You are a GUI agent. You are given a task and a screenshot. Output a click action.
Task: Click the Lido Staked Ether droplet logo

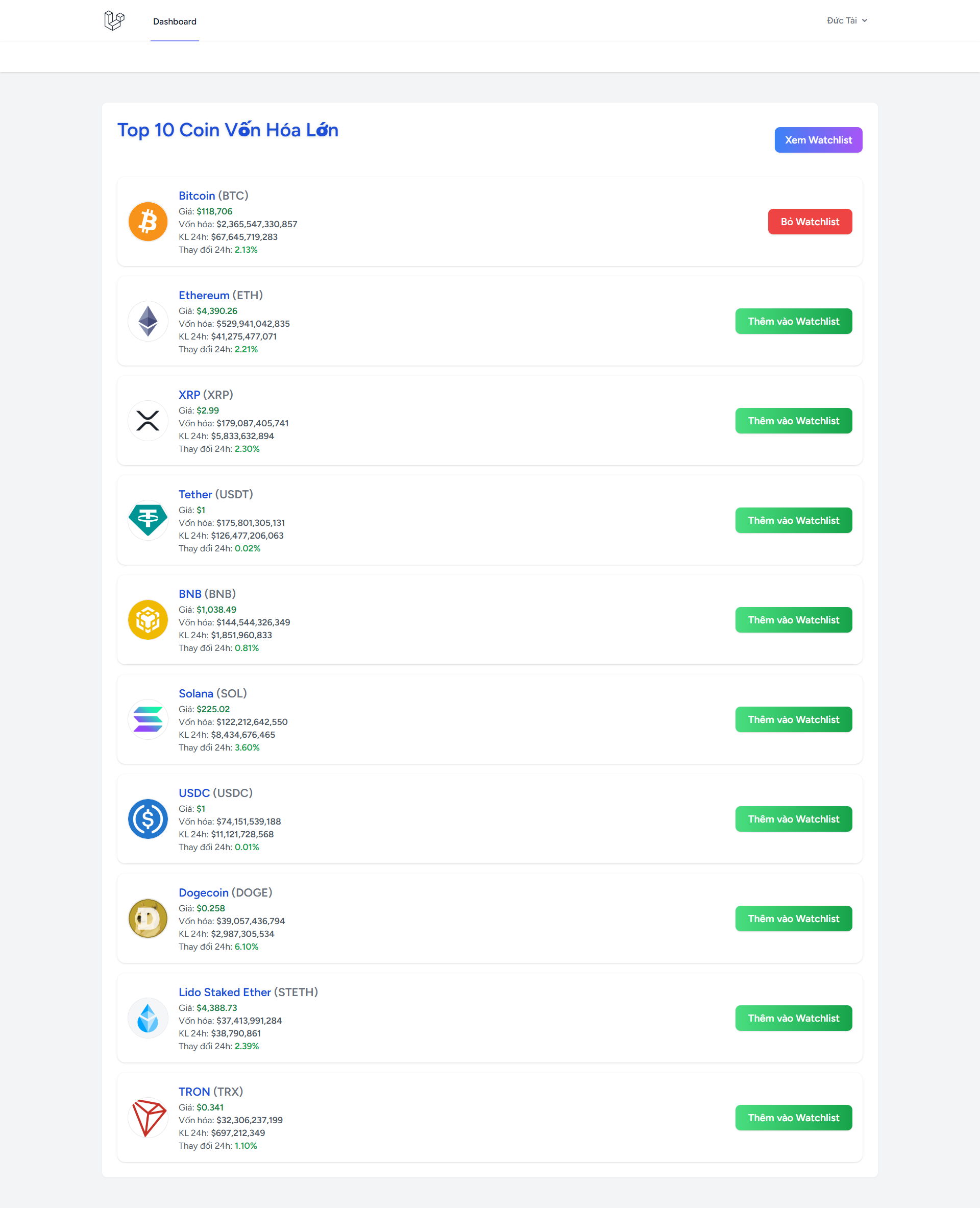[x=148, y=1018]
